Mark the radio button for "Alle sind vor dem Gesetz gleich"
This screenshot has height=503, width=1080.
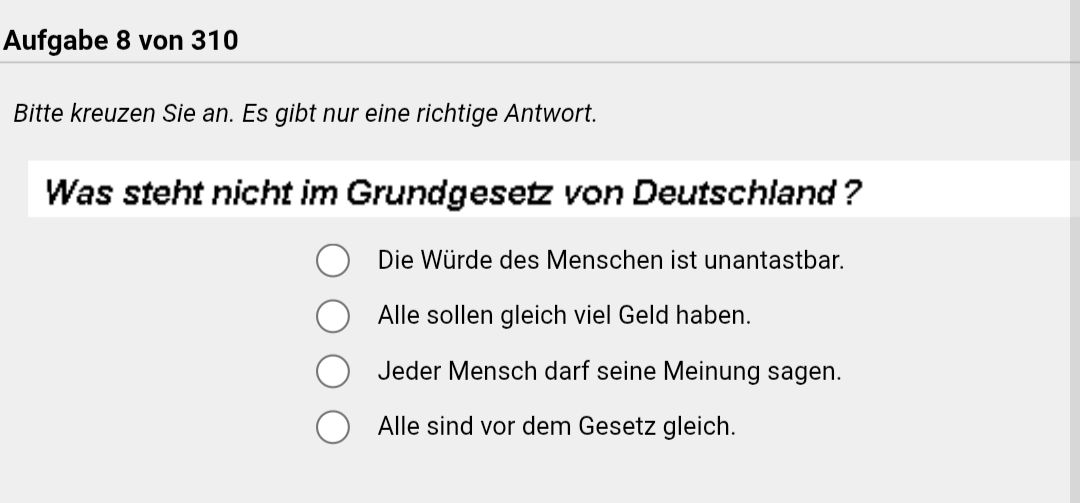[333, 427]
